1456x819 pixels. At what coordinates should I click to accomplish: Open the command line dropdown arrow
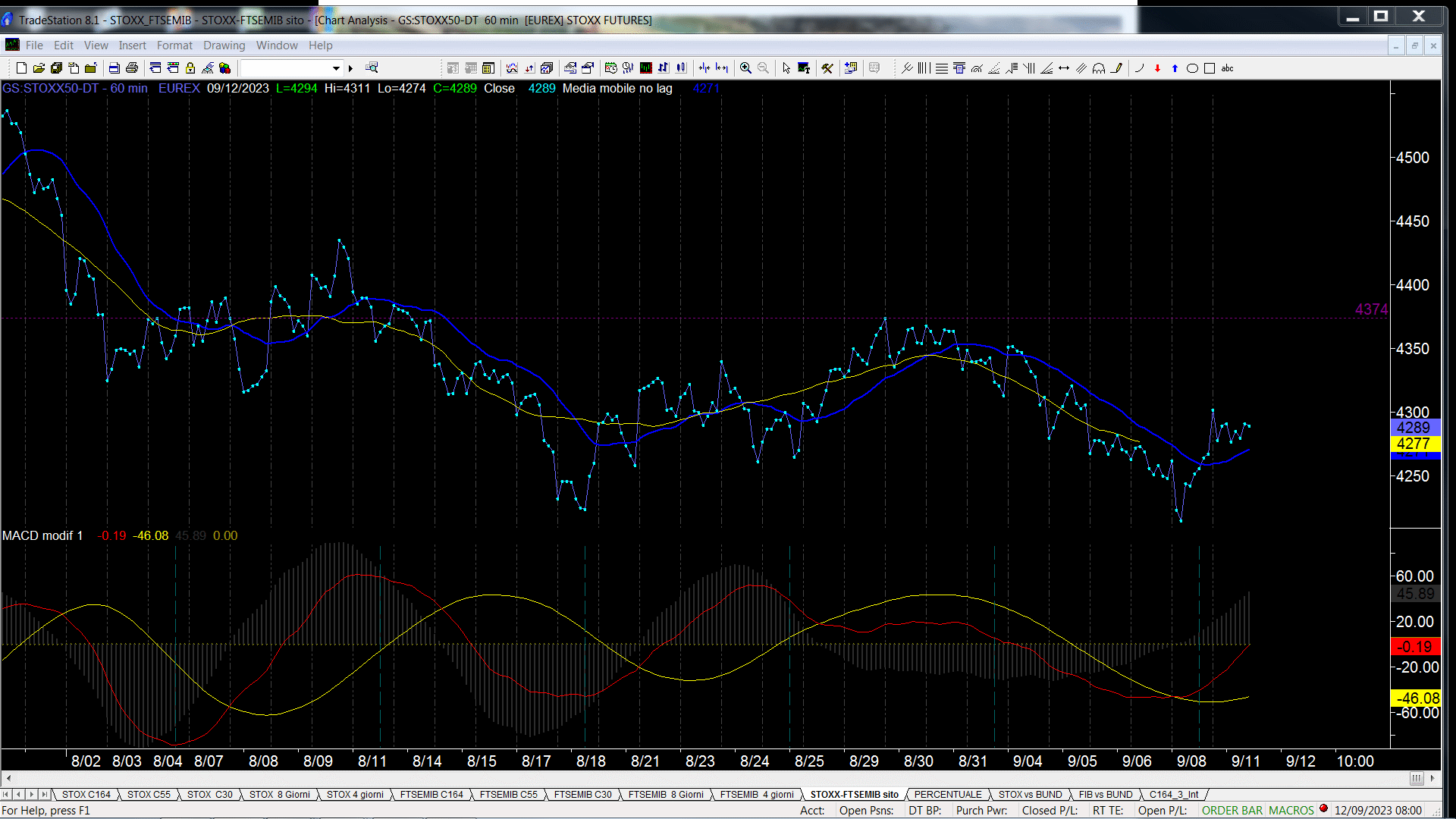tap(336, 68)
